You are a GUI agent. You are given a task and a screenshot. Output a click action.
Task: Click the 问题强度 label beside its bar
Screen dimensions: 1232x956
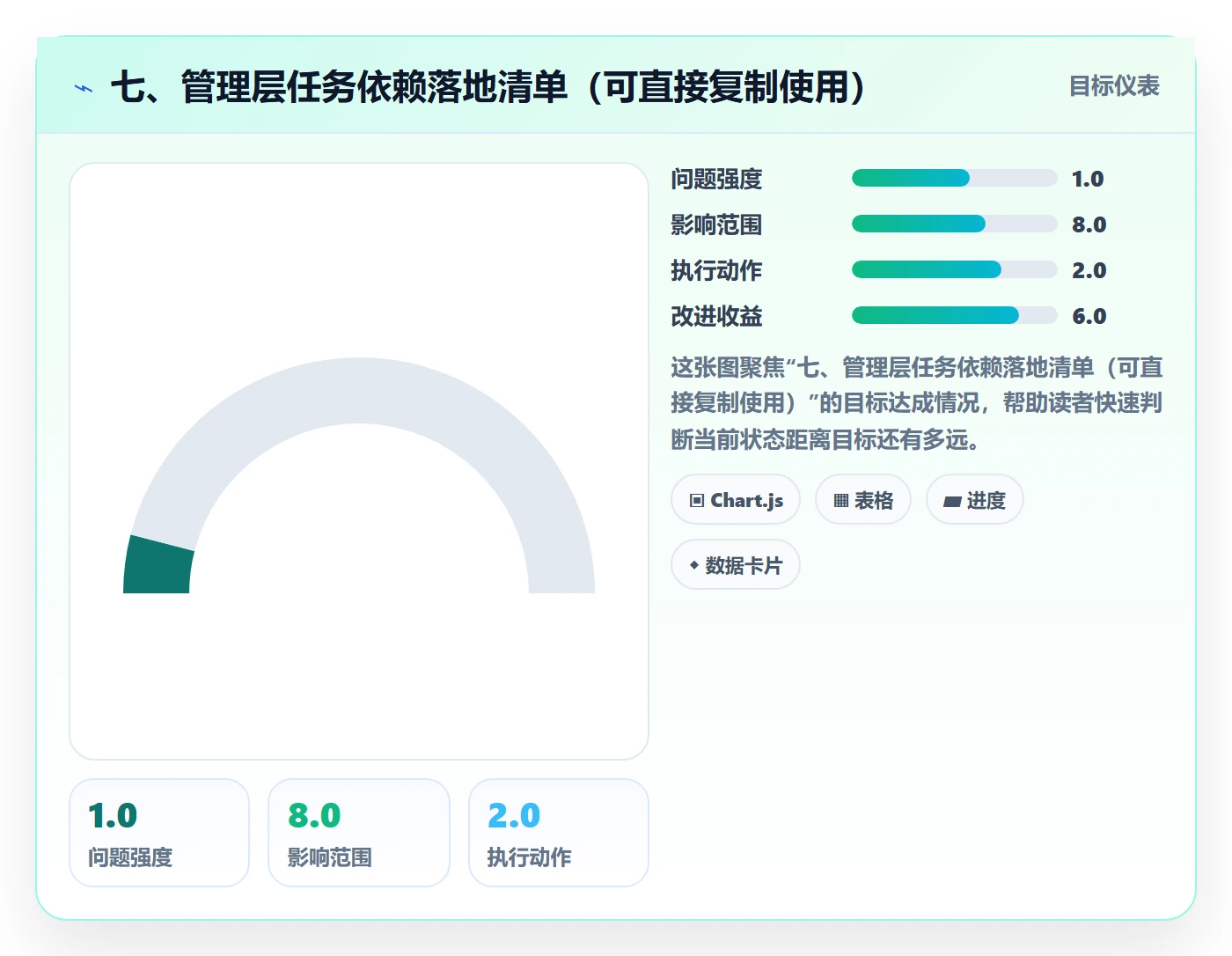(716, 180)
